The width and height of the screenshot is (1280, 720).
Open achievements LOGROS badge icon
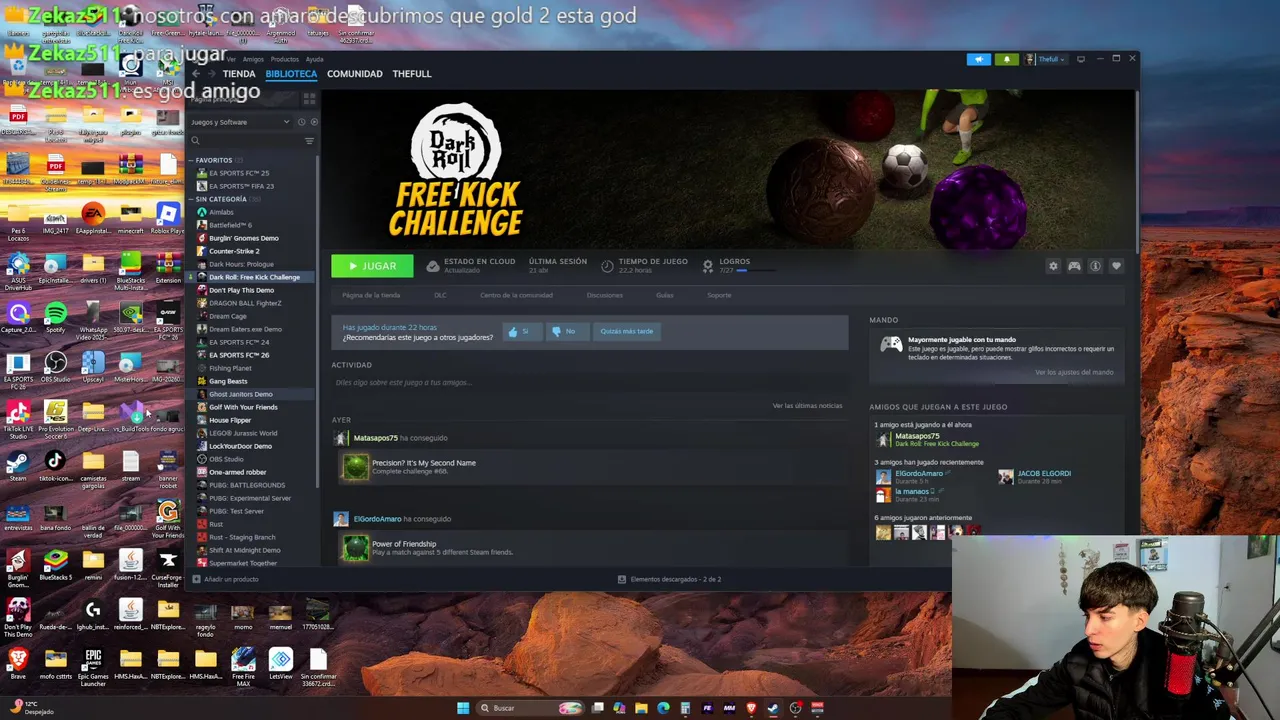pyautogui.click(x=708, y=266)
